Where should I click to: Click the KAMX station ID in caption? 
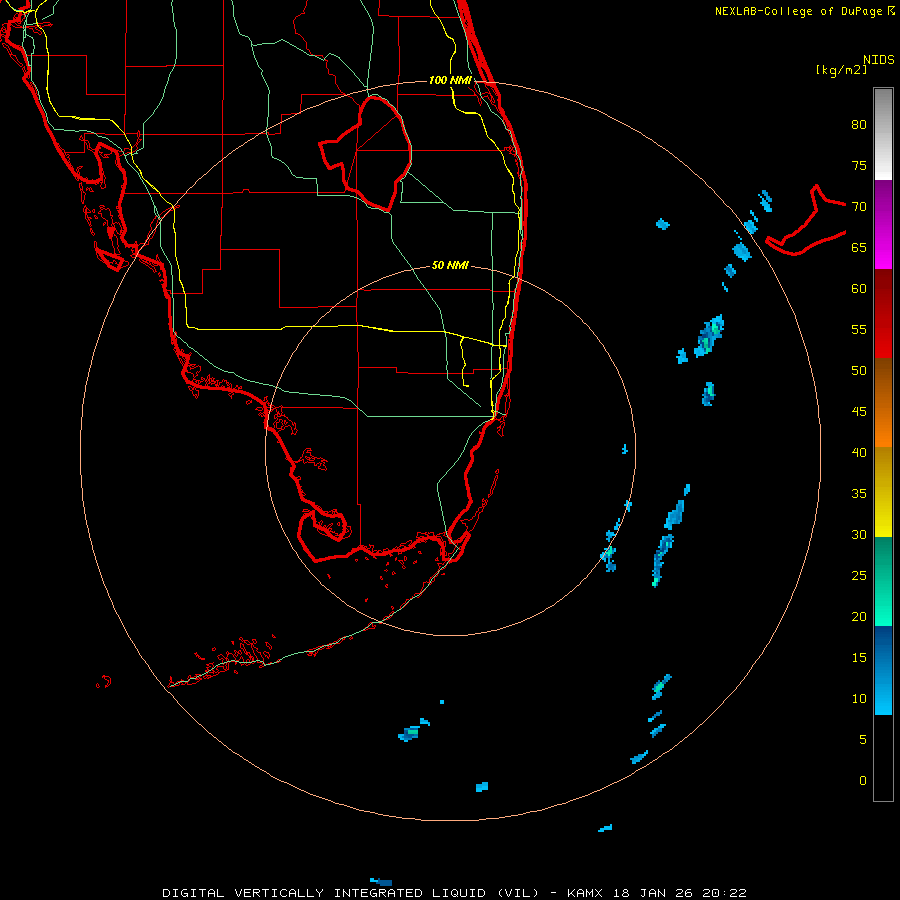(x=586, y=893)
